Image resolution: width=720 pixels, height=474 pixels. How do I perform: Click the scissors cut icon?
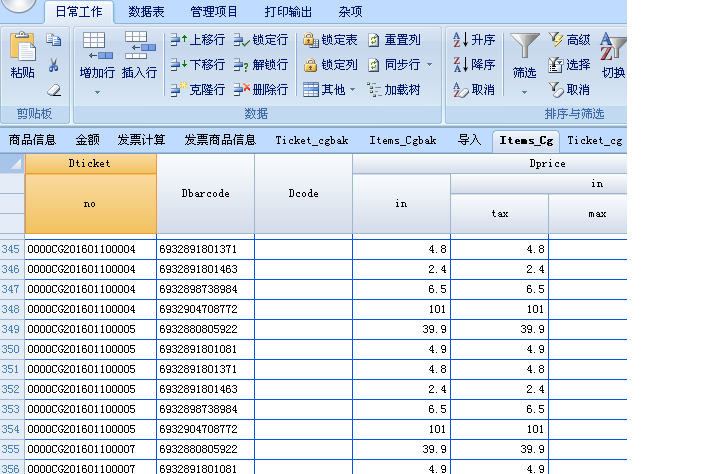pyautogui.click(x=54, y=65)
